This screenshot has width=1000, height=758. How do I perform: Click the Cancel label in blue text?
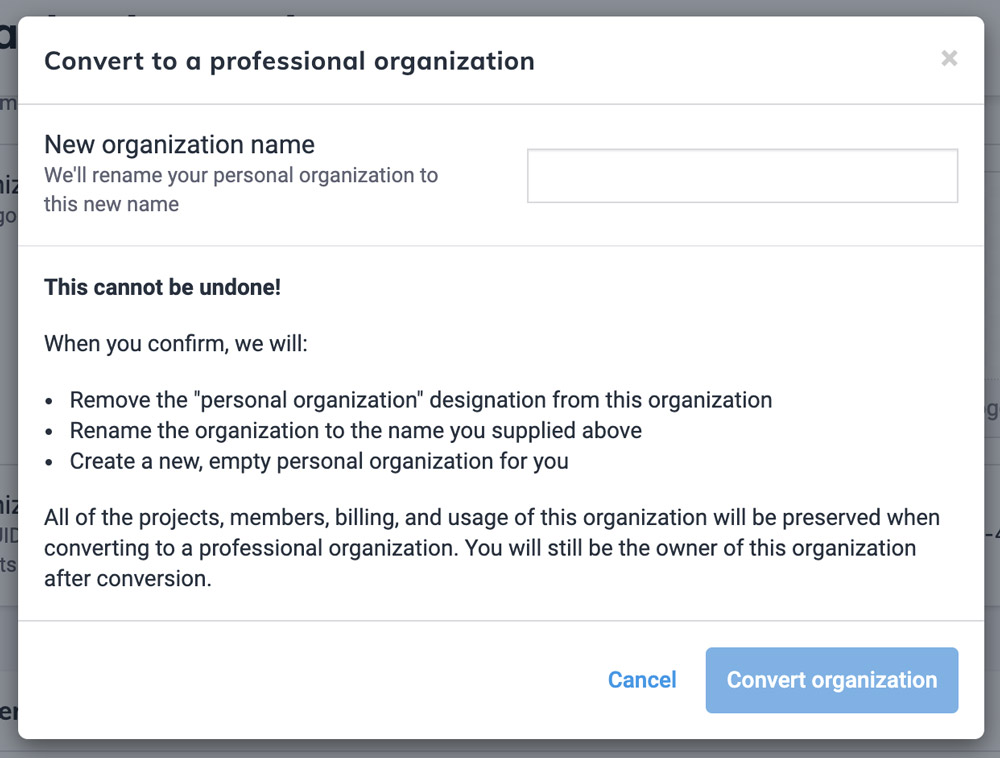coord(642,680)
